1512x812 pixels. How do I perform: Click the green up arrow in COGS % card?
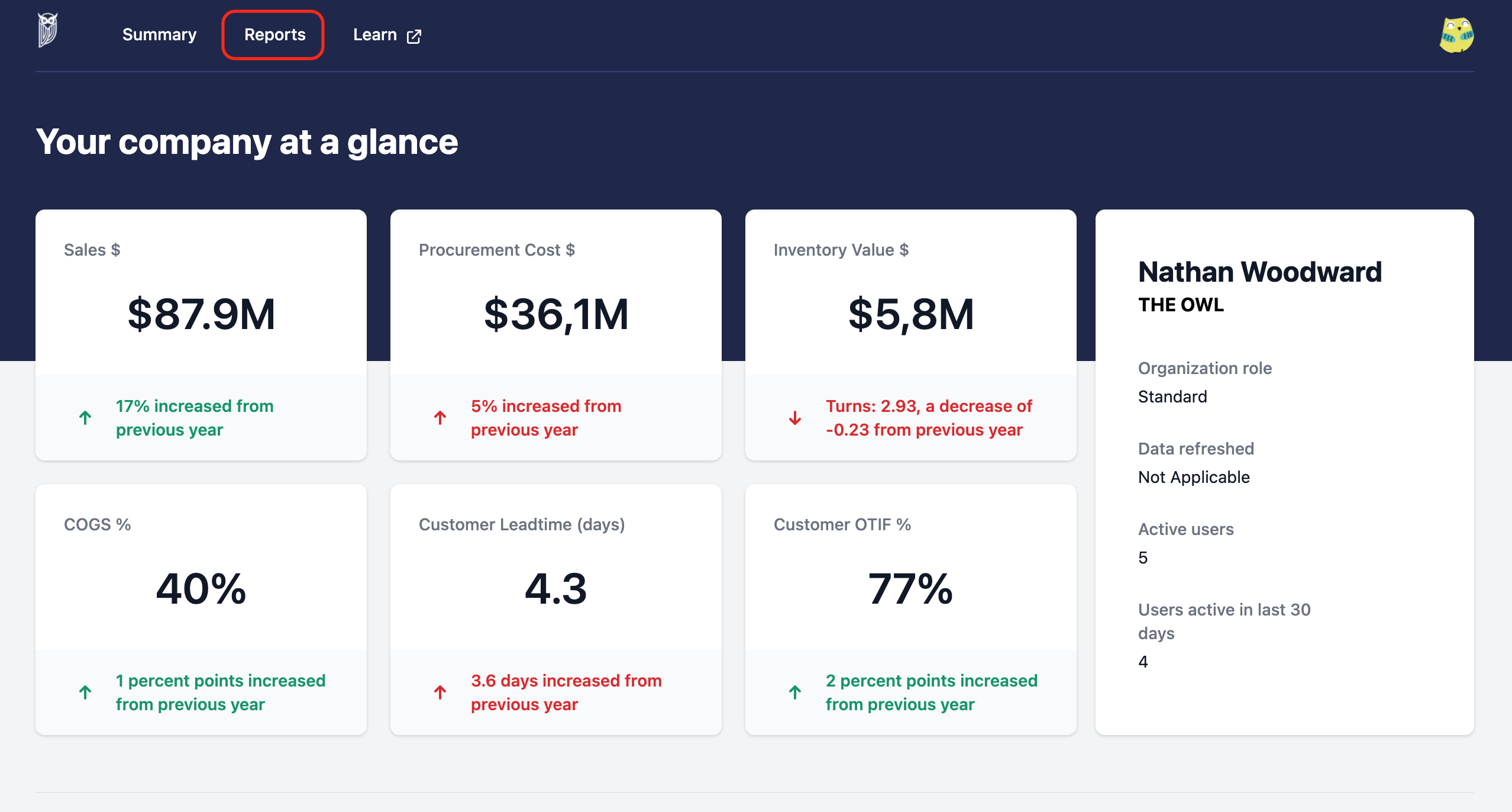(x=85, y=692)
